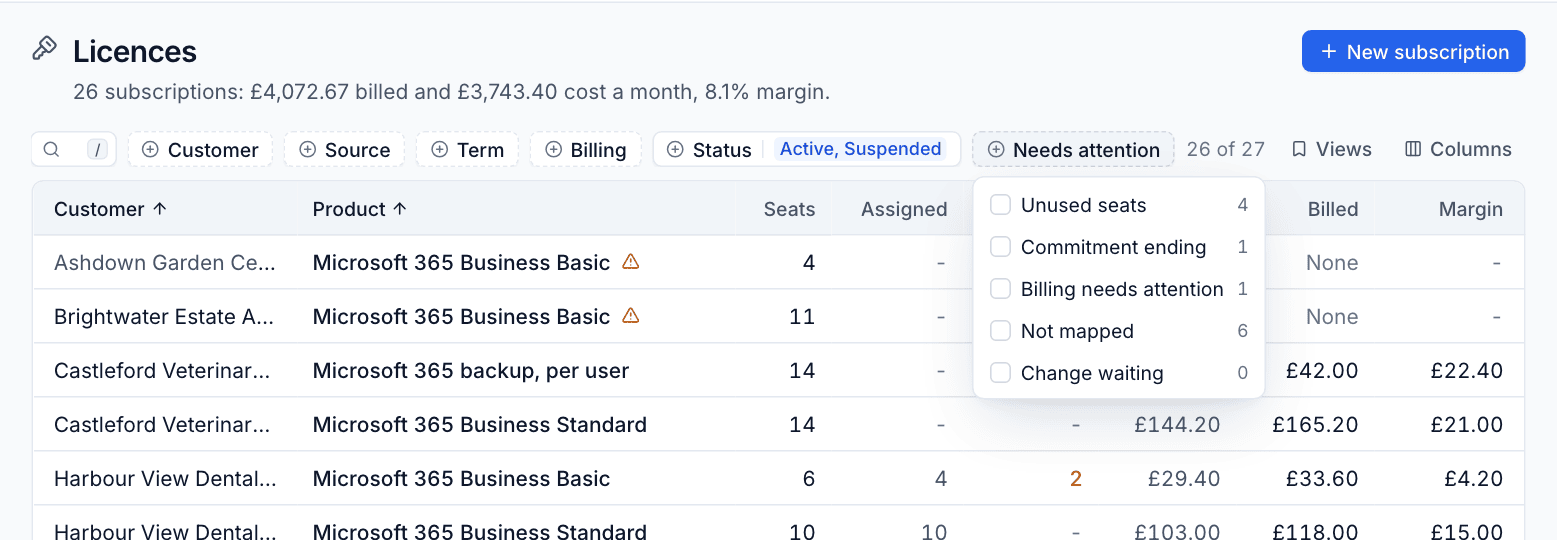The image size is (1557, 540).
Task: Sort by the Margin column header
Action: (x=1471, y=209)
